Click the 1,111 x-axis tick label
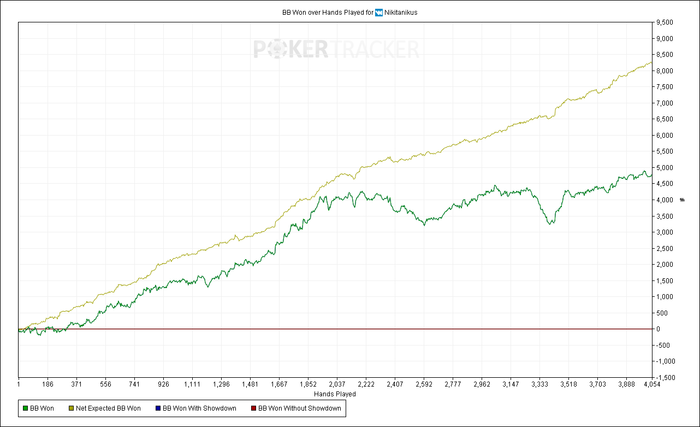The image size is (700, 427). coord(192,384)
